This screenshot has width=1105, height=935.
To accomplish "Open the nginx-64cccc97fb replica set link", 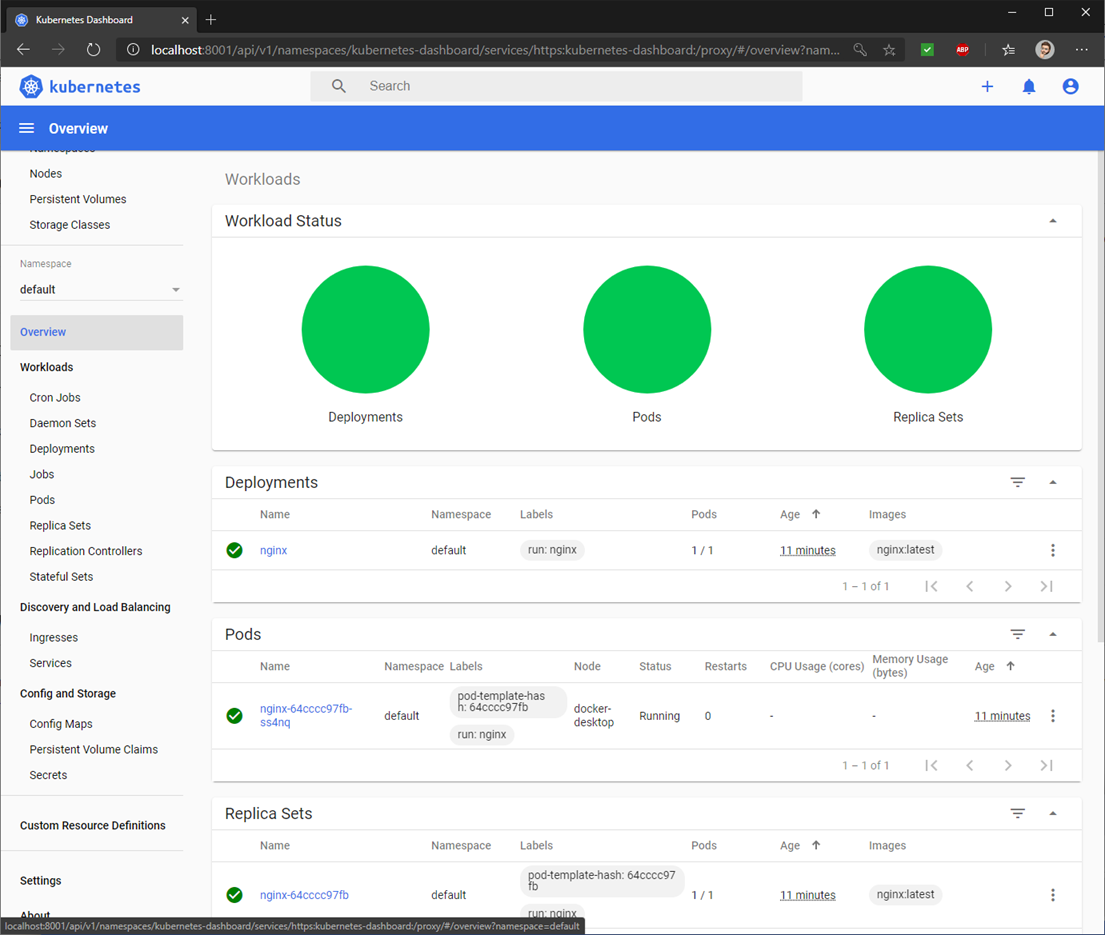I will pyautogui.click(x=304, y=895).
